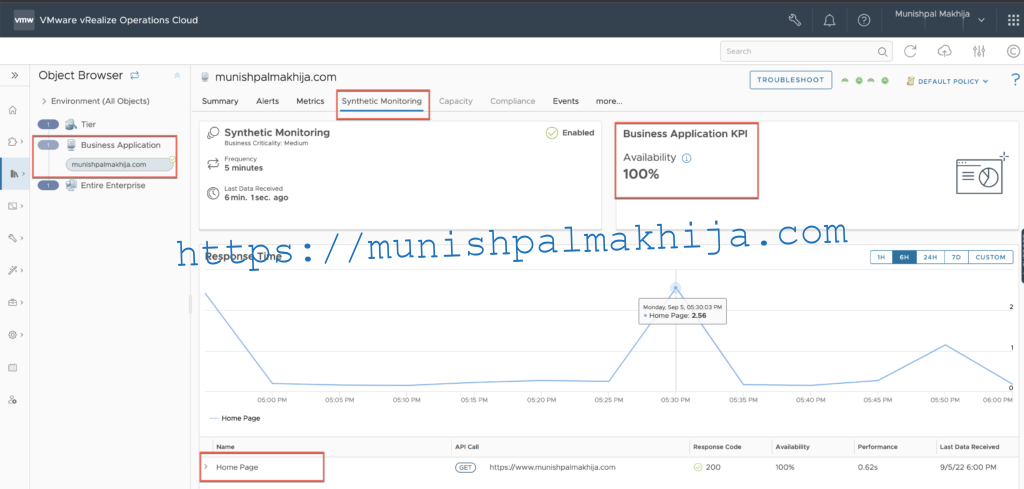Click the cloud upload icon

click(944, 51)
